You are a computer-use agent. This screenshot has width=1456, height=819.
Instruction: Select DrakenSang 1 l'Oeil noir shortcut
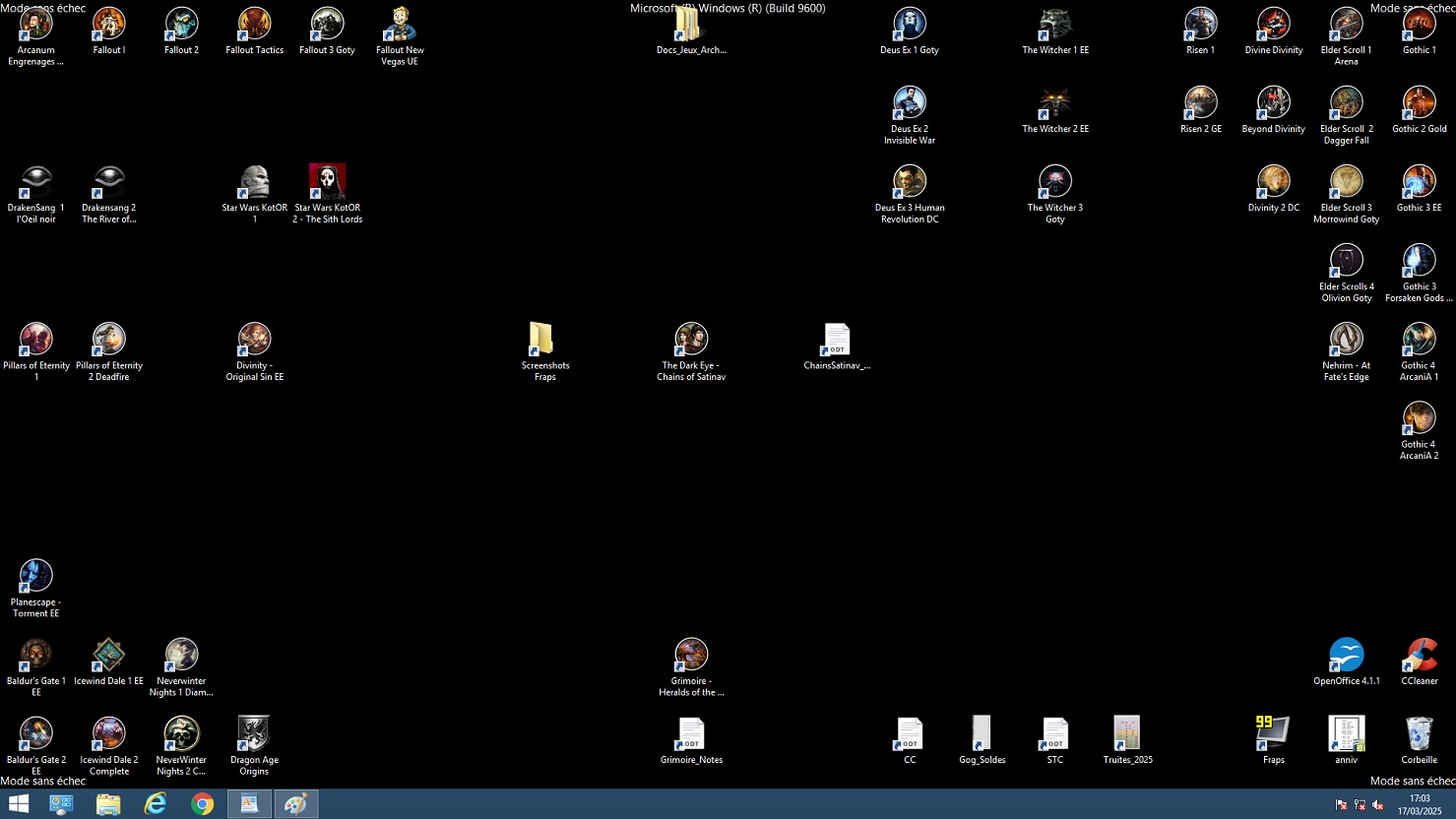tap(36, 181)
